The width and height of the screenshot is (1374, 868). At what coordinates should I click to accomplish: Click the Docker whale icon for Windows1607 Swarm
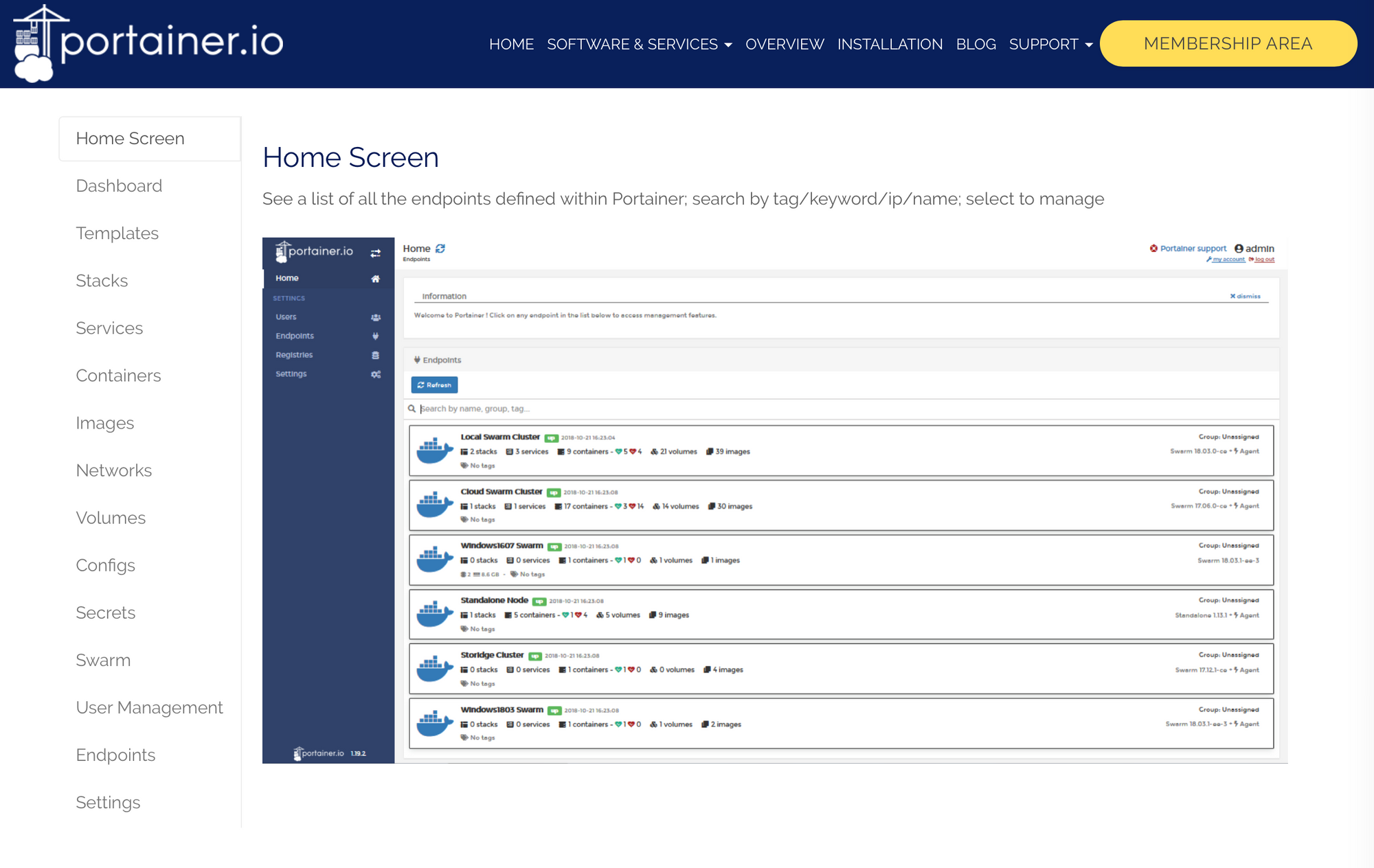[x=435, y=559]
